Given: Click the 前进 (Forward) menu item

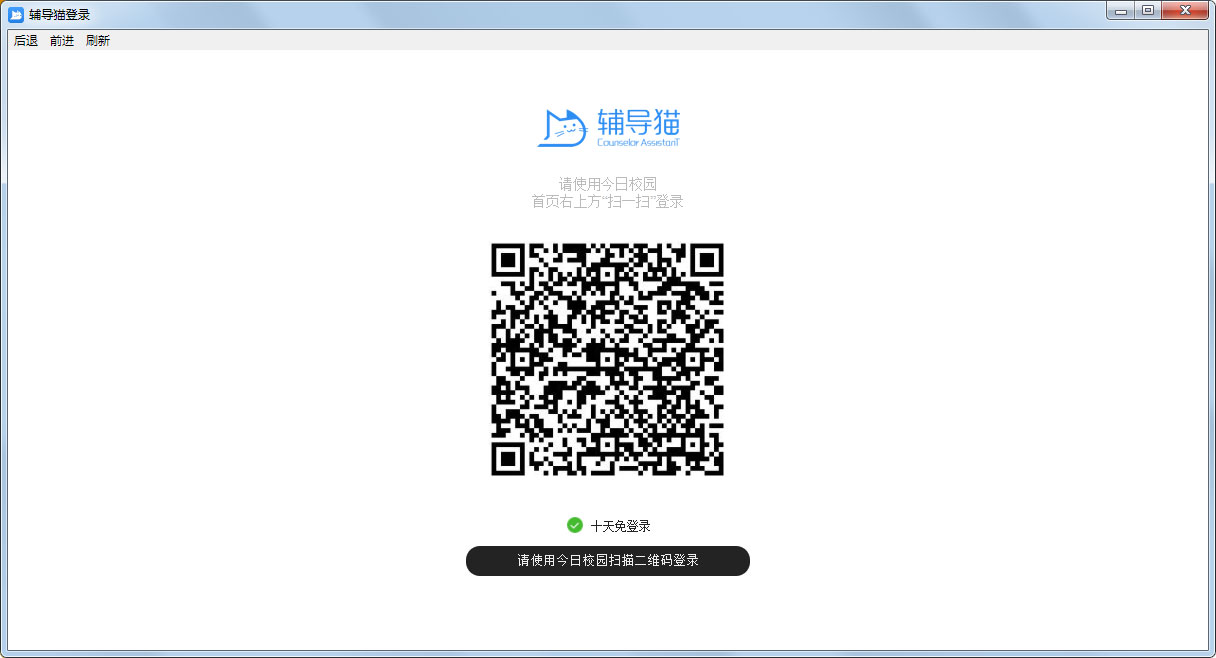Looking at the screenshot, I should (x=62, y=41).
